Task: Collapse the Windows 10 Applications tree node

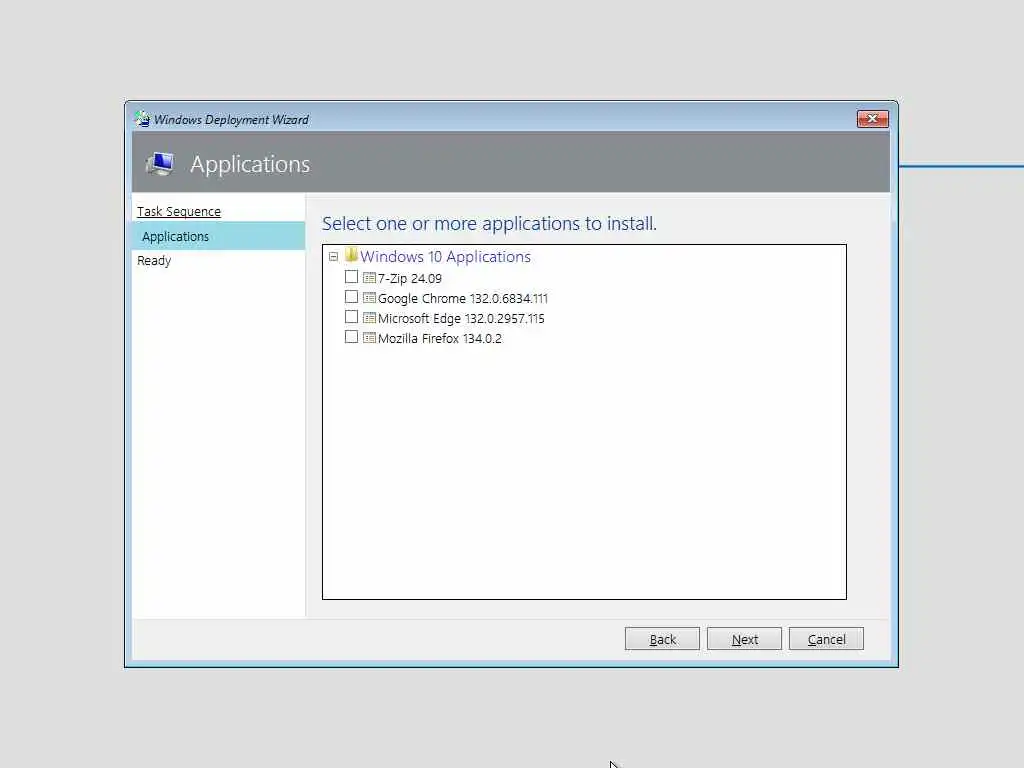Action: tap(333, 257)
